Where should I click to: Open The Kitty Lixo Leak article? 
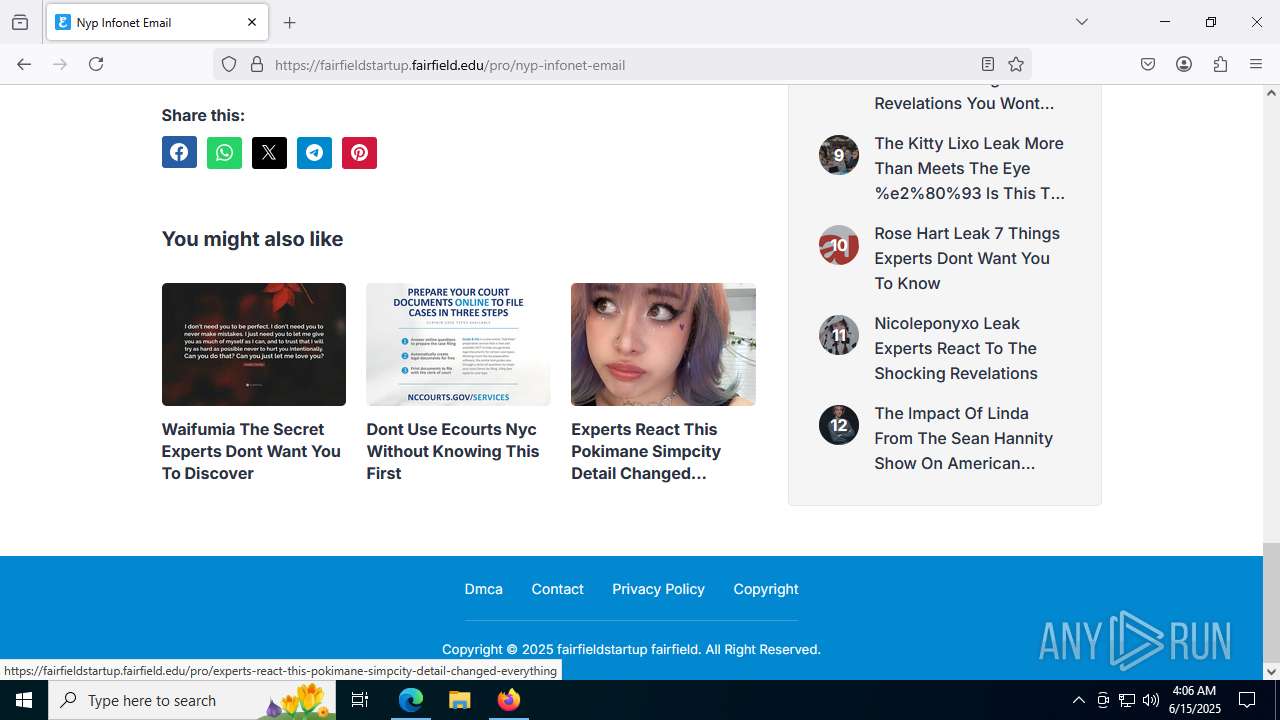click(x=969, y=168)
